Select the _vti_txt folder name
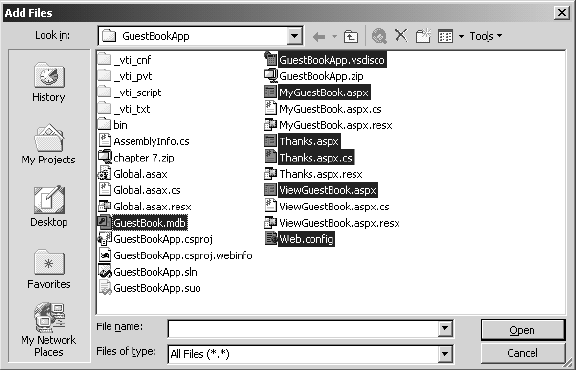Screen dimensions: 576x370 [132, 109]
